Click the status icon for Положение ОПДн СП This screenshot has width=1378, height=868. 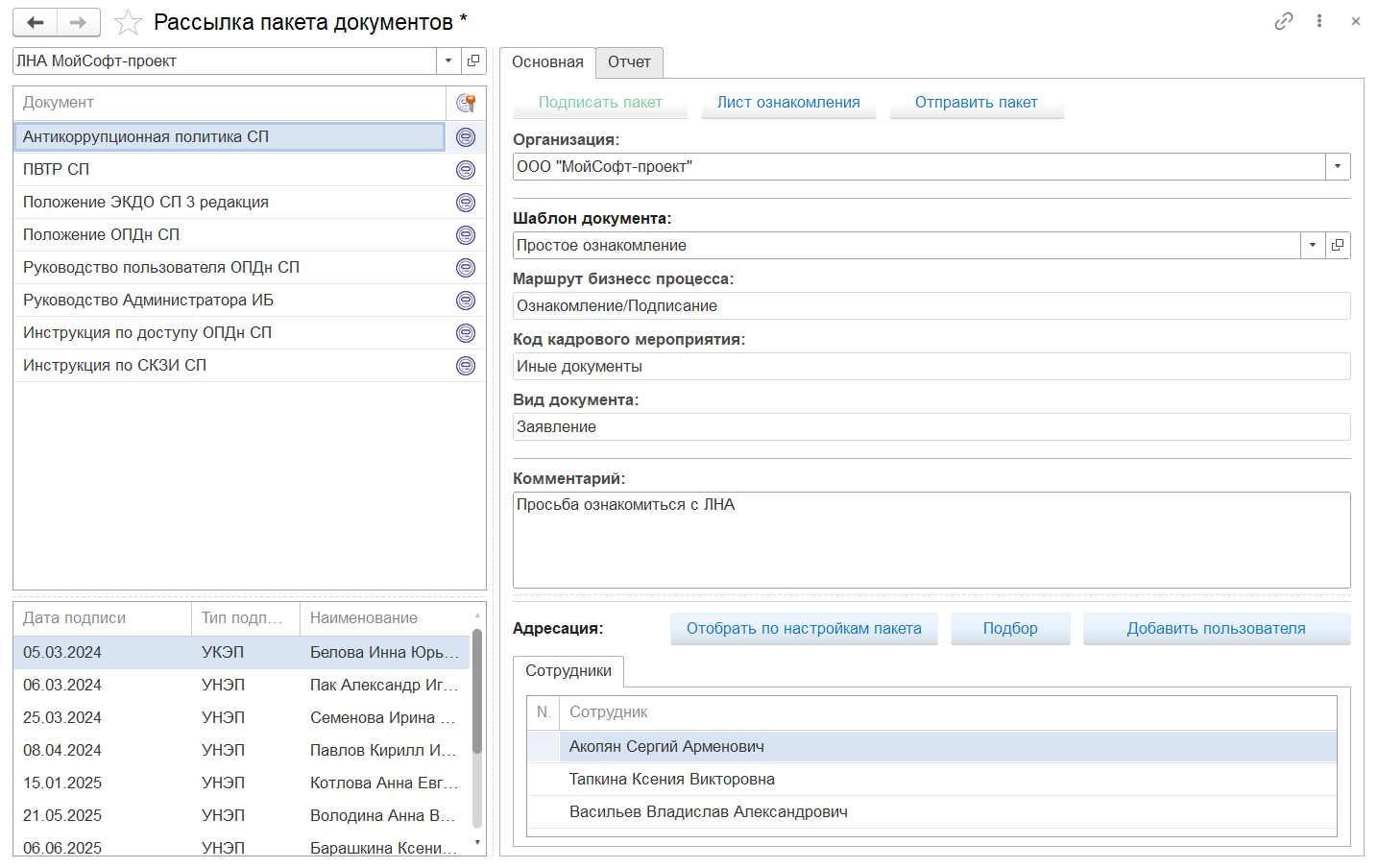tap(466, 235)
